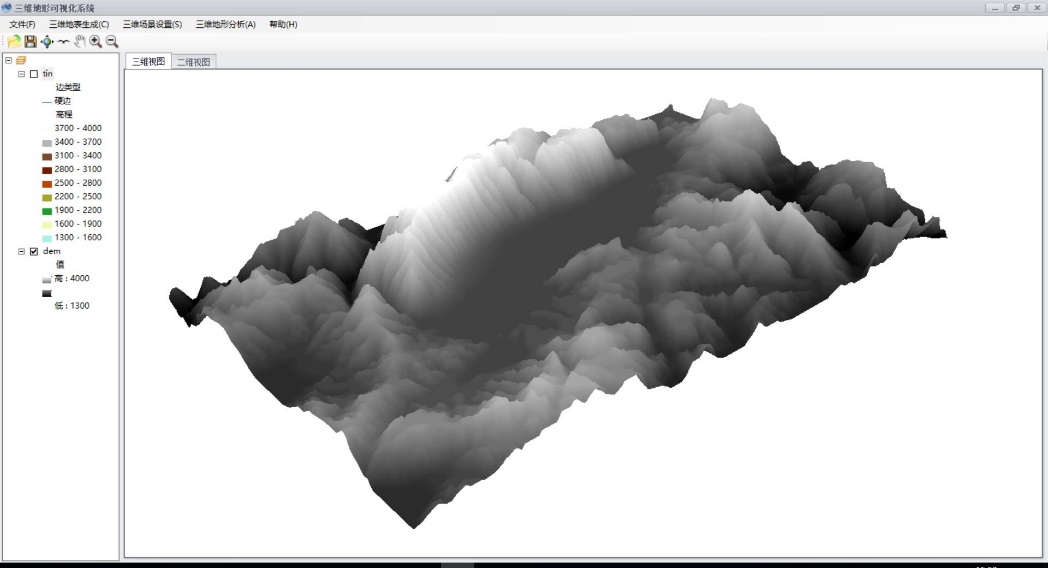This screenshot has width=1048, height=568.
Task: Switch to the 二维视图 tab
Action: (x=194, y=62)
